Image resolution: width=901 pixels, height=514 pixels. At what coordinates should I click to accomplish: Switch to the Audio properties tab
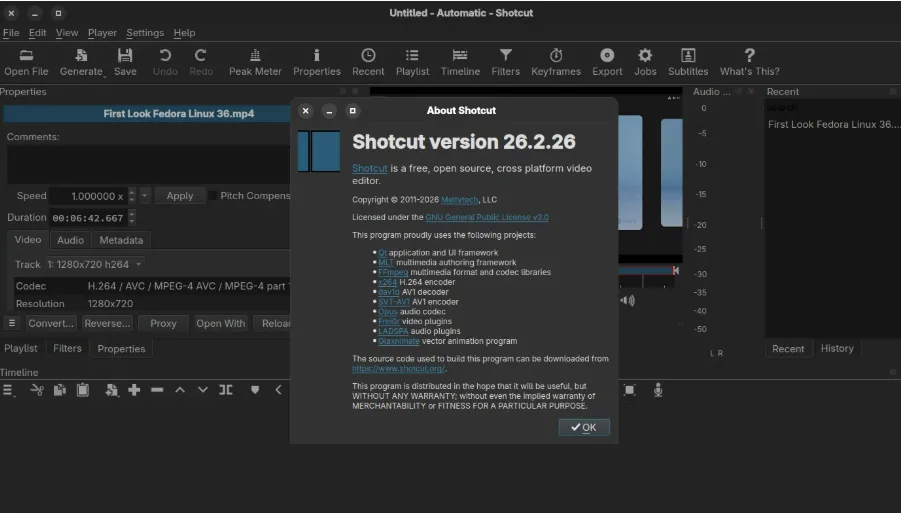(x=70, y=240)
